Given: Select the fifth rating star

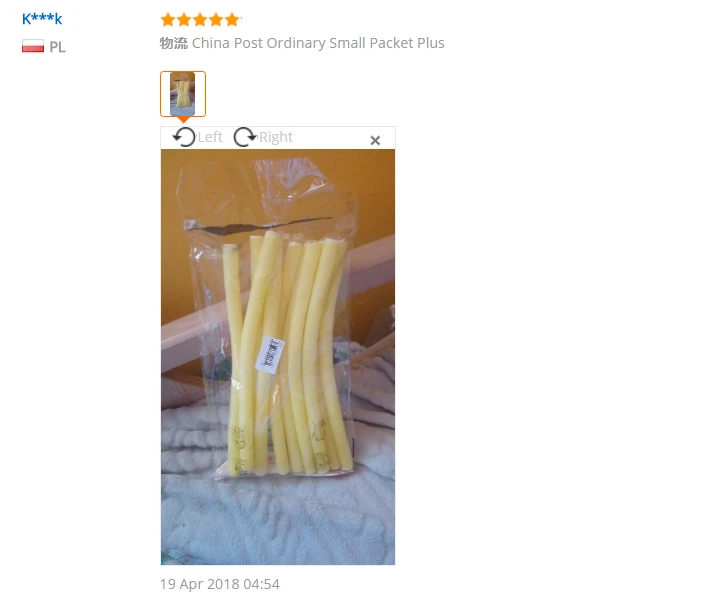Looking at the screenshot, I should 232,20.
